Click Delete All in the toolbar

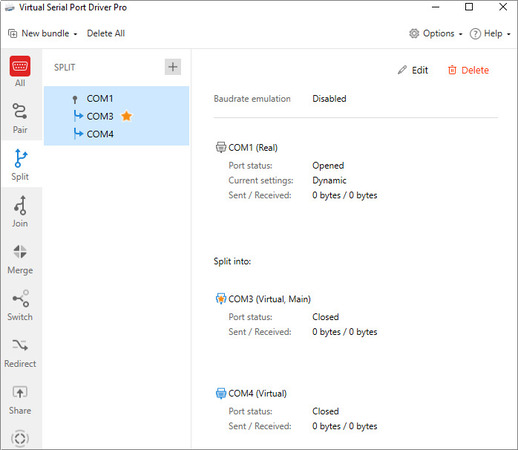coord(106,33)
